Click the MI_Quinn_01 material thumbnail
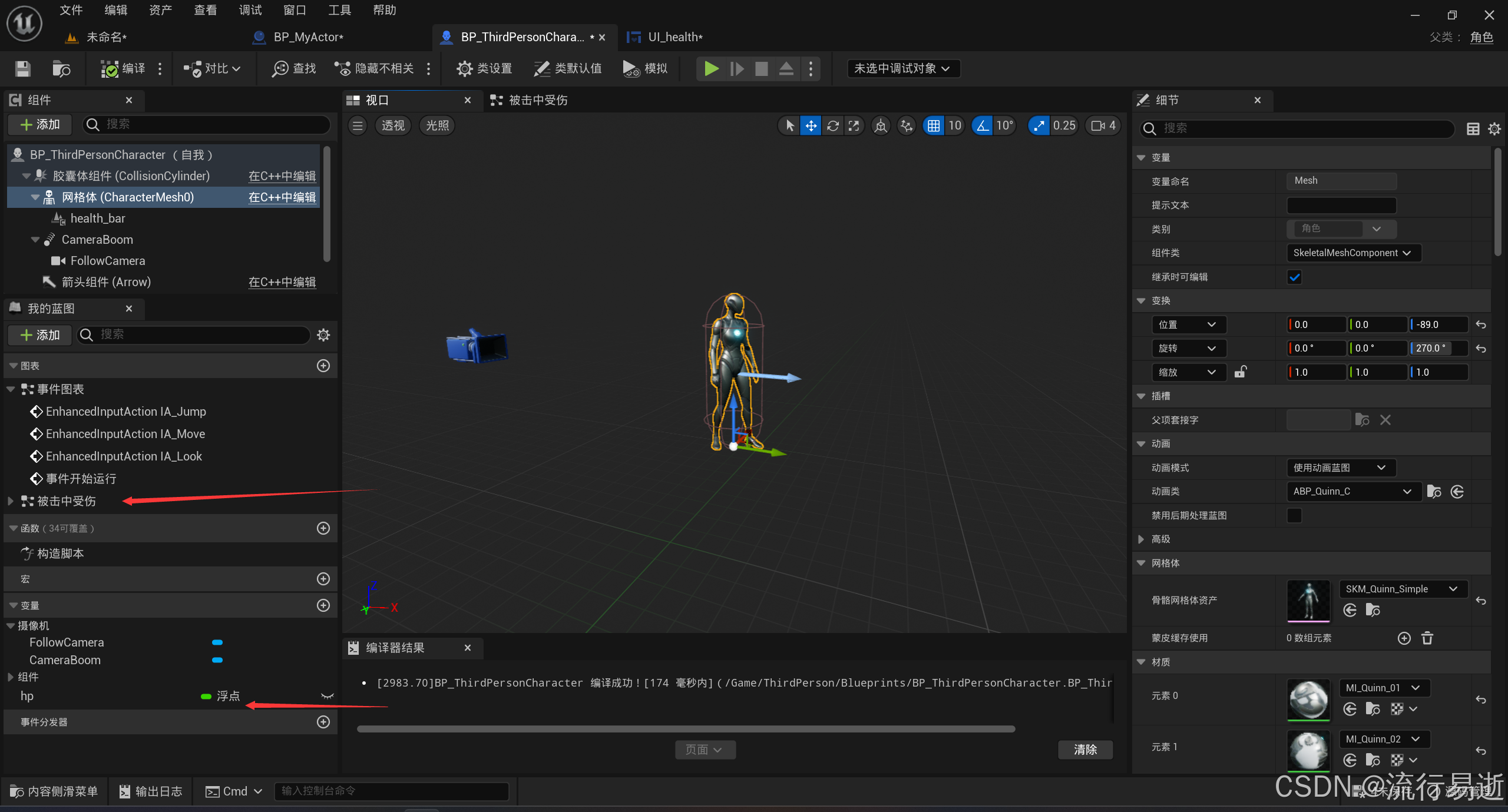This screenshot has height=812, width=1508. [x=1308, y=700]
